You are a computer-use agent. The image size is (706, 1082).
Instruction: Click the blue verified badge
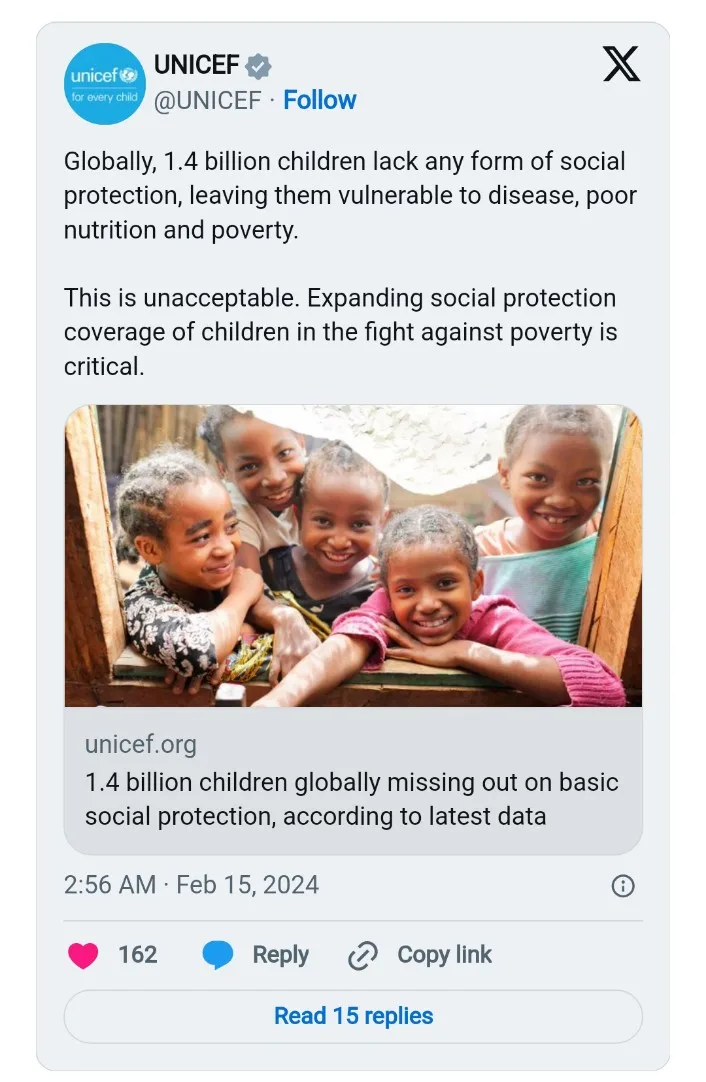click(x=259, y=67)
